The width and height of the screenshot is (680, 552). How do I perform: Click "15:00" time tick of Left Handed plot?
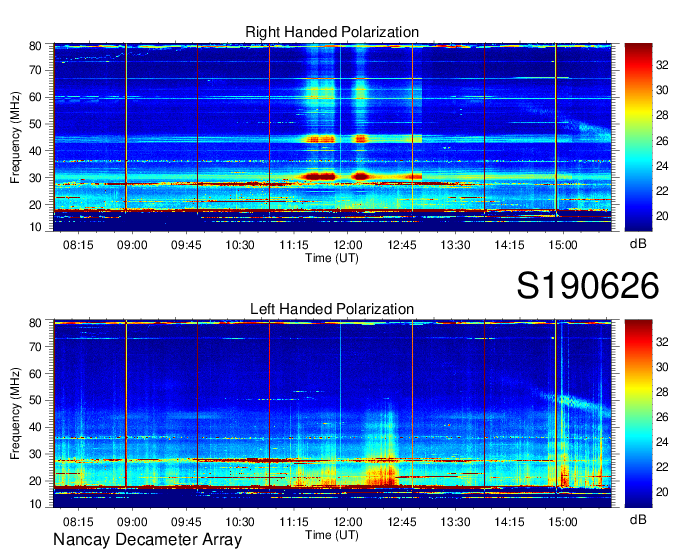(x=563, y=522)
